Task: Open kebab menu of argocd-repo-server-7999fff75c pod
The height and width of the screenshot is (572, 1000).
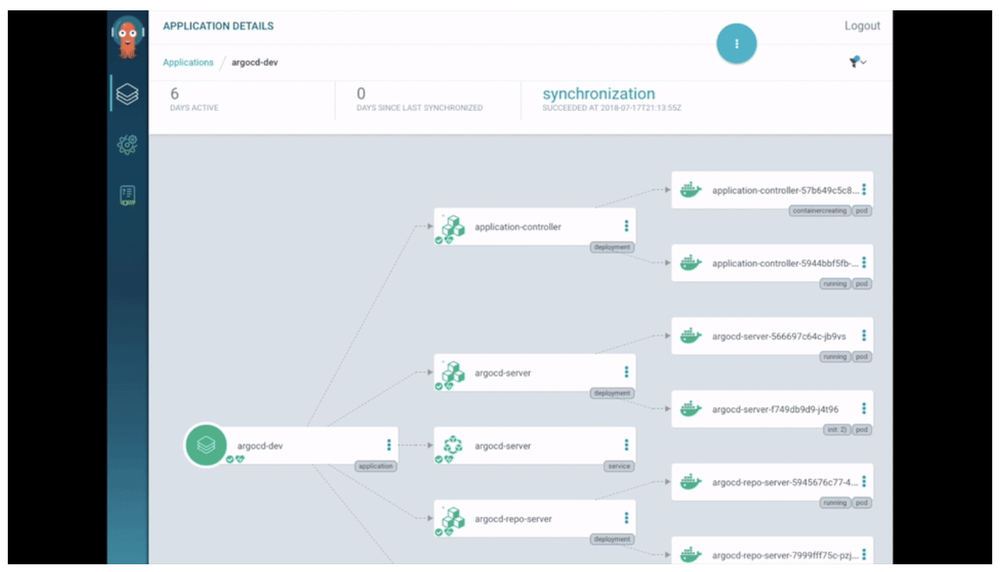Action: (x=864, y=555)
